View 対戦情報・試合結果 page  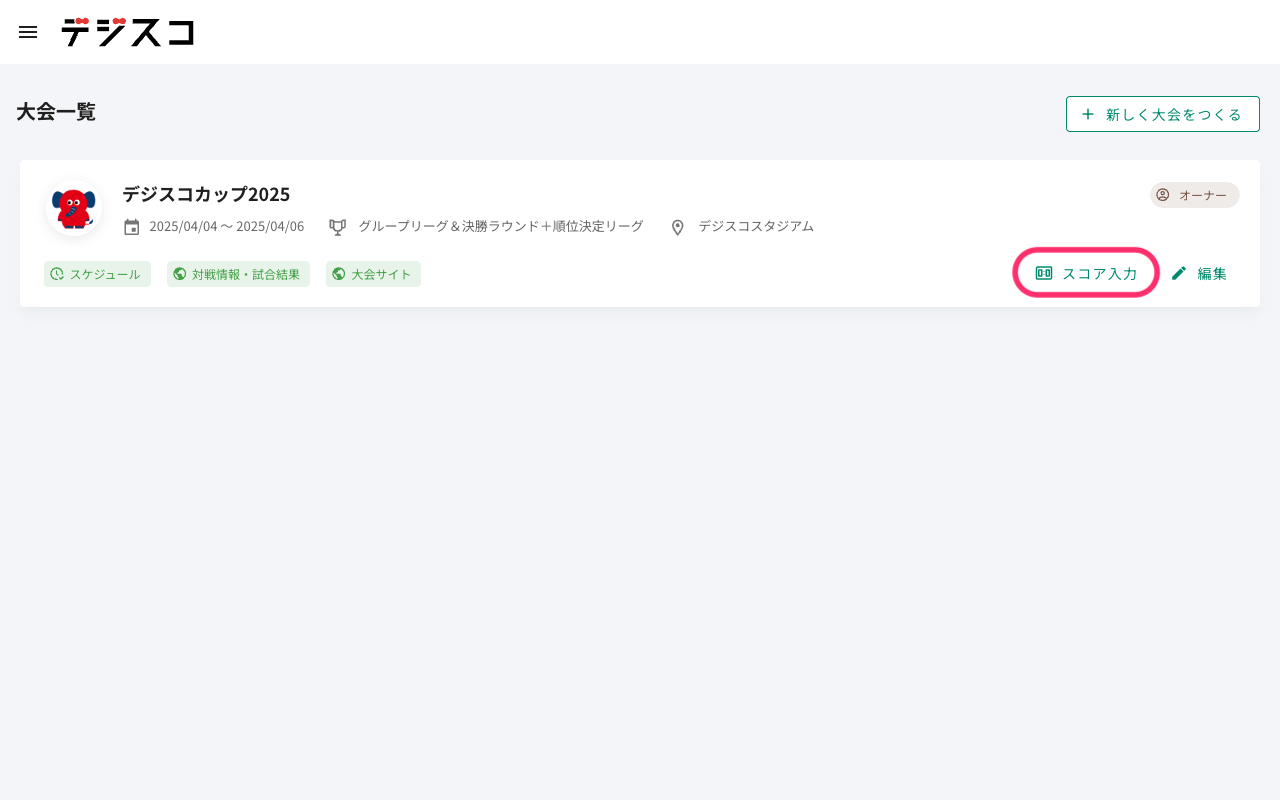(246, 274)
